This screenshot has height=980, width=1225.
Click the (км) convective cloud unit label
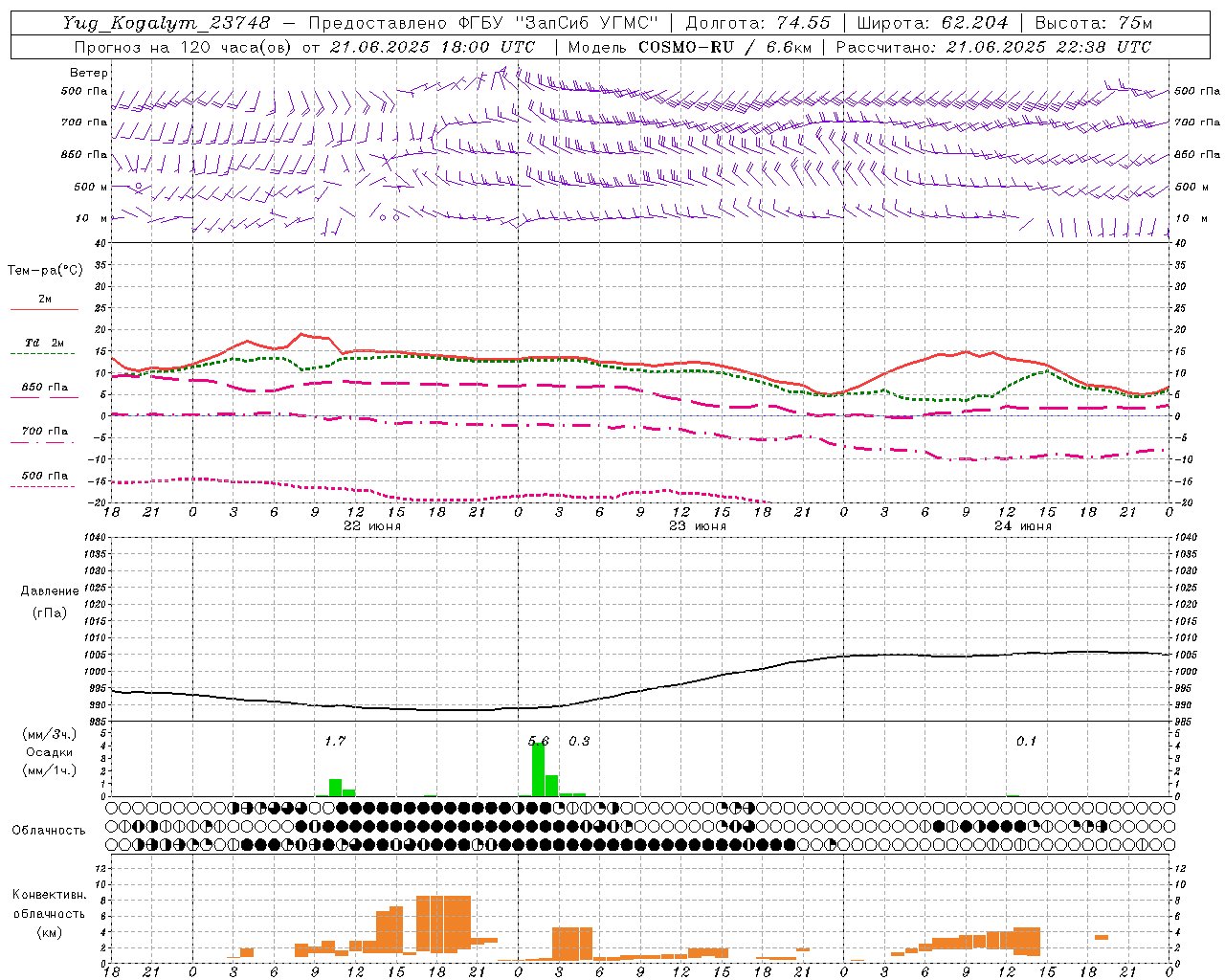point(49,932)
